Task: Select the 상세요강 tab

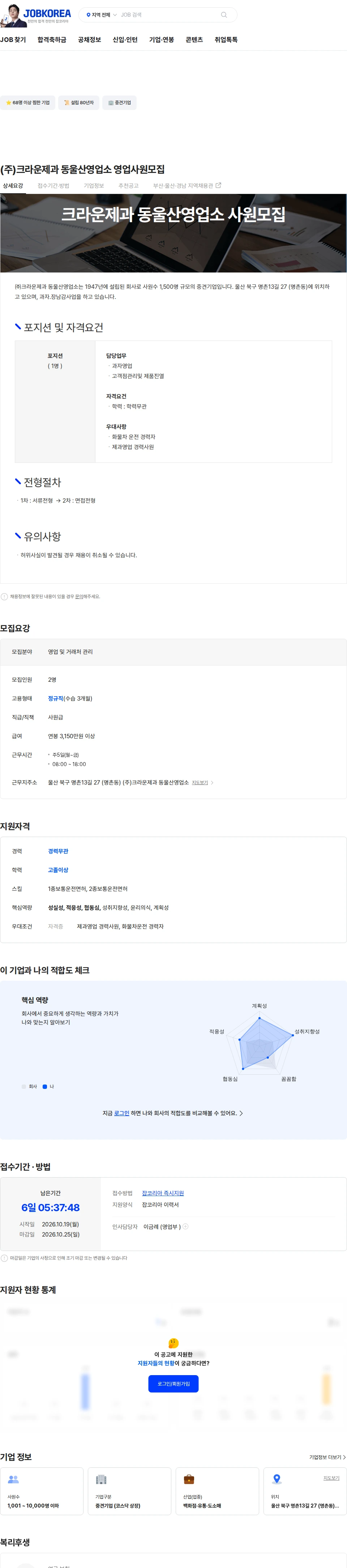Action: (13, 186)
